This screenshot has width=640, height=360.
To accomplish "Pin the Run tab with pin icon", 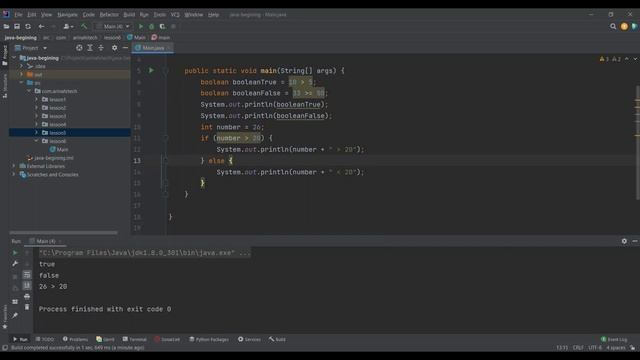I will (x=15, y=315).
